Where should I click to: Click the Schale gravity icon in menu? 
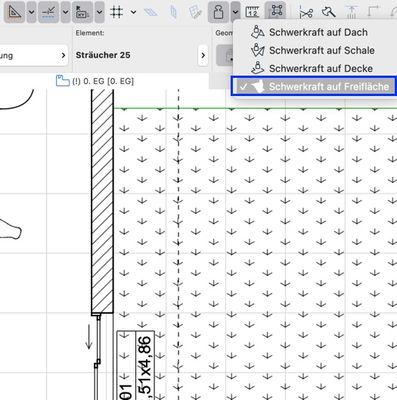(257, 50)
